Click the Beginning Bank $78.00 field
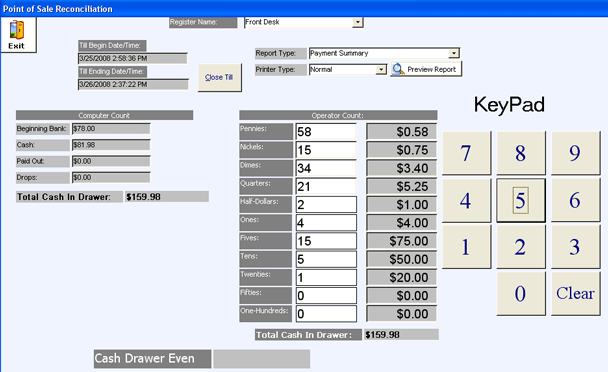Image resolution: width=608 pixels, height=372 pixels. pyautogui.click(x=111, y=129)
